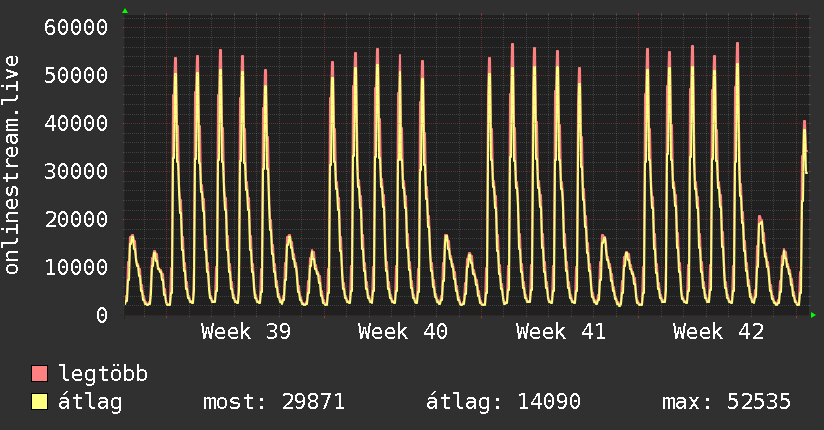Click the Week 41 axis label
This screenshot has width=824, height=430.
(x=561, y=332)
